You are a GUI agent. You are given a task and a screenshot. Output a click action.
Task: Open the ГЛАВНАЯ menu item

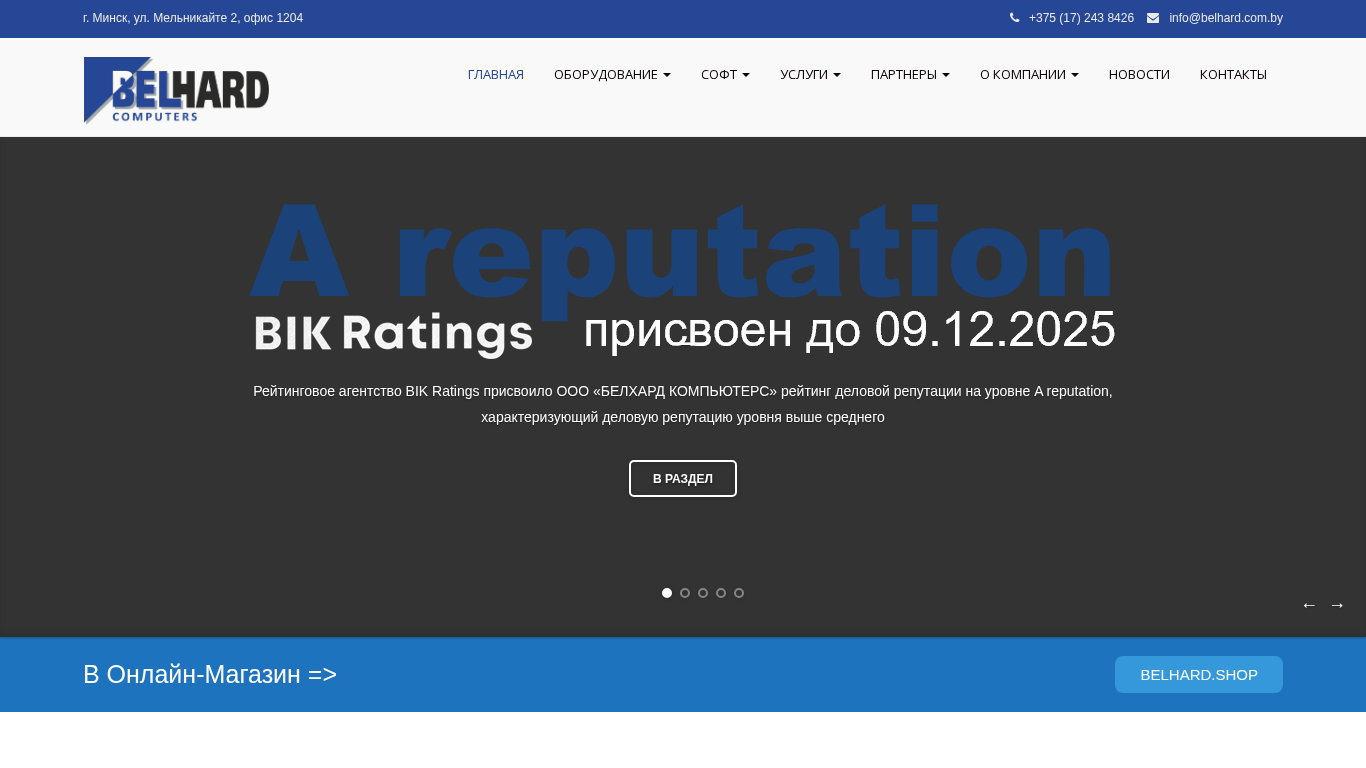click(496, 75)
